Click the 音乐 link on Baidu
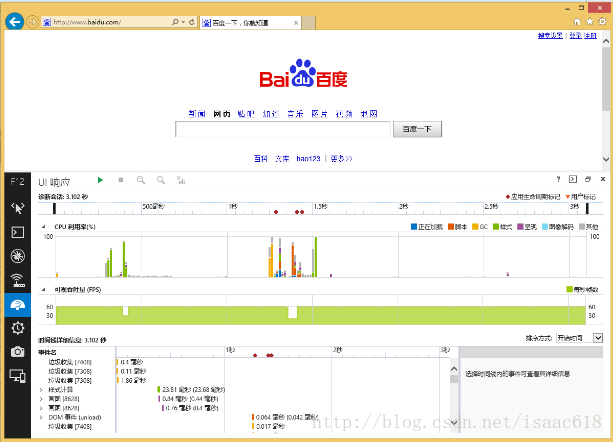The image size is (613, 442). tap(295, 114)
